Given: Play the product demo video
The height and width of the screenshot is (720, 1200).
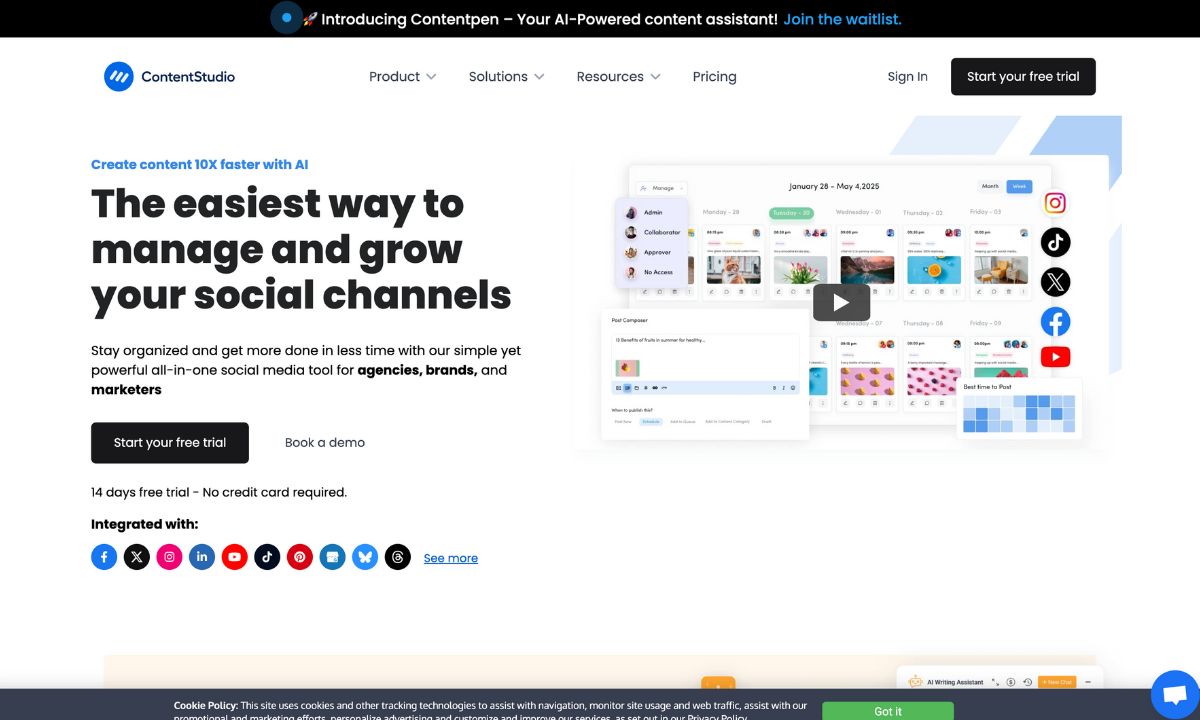Looking at the screenshot, I should coord(841,302).
